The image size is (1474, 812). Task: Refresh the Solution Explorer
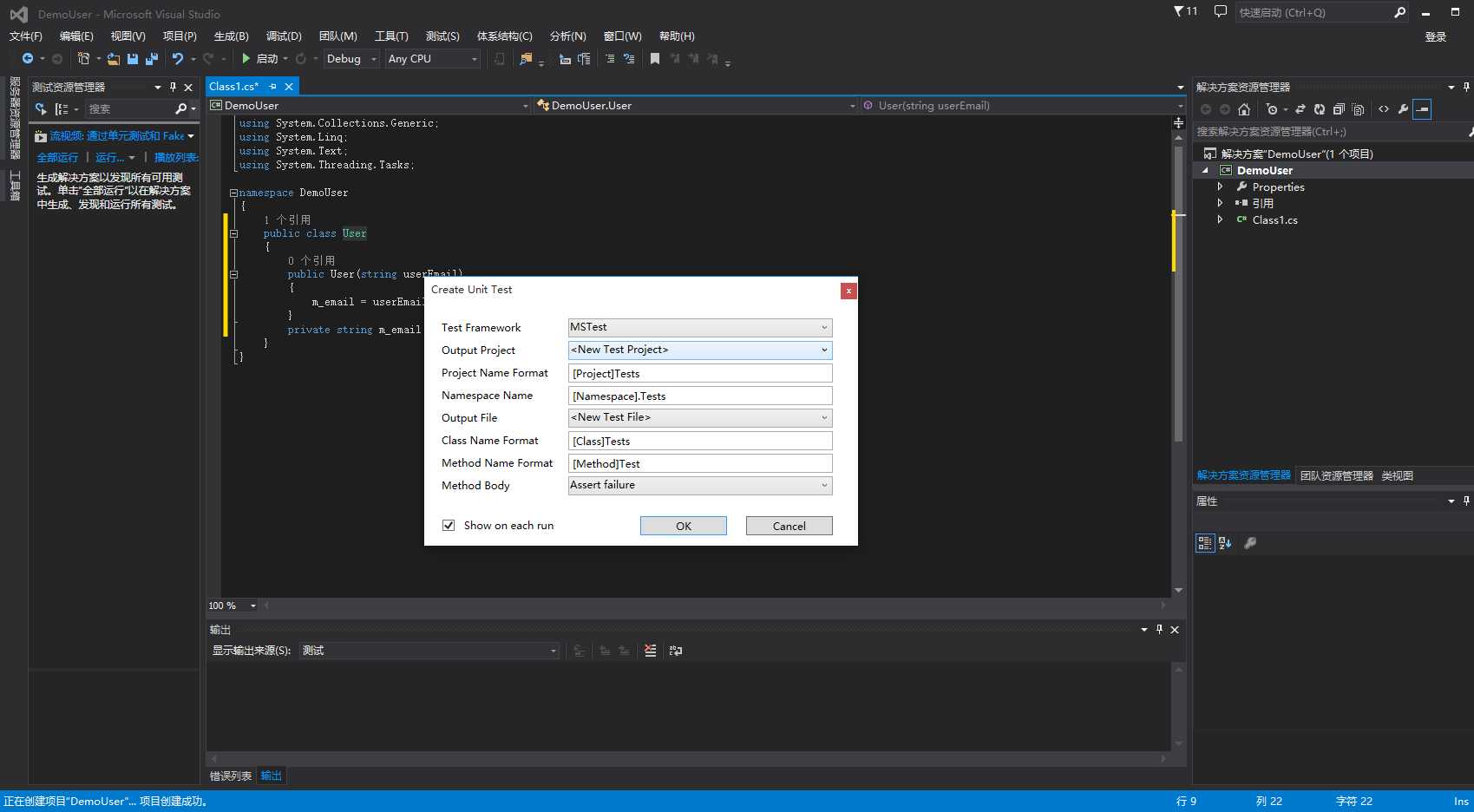[x=1320, y=109]
